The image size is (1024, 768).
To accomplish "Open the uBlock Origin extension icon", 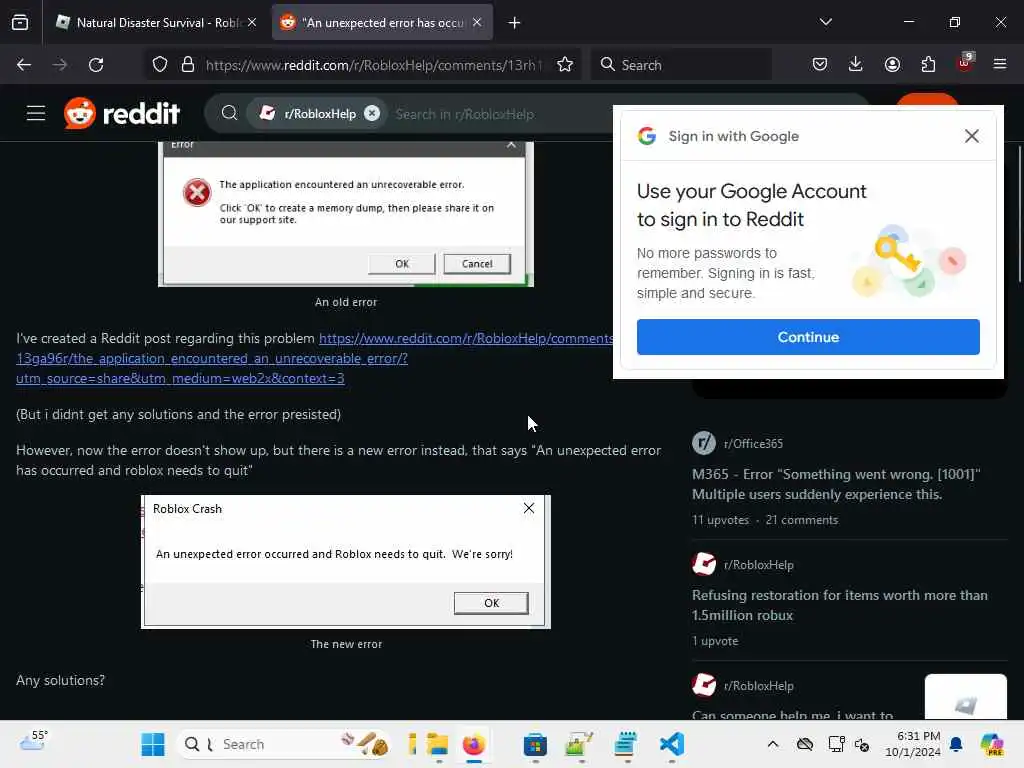I will [965, 63].
